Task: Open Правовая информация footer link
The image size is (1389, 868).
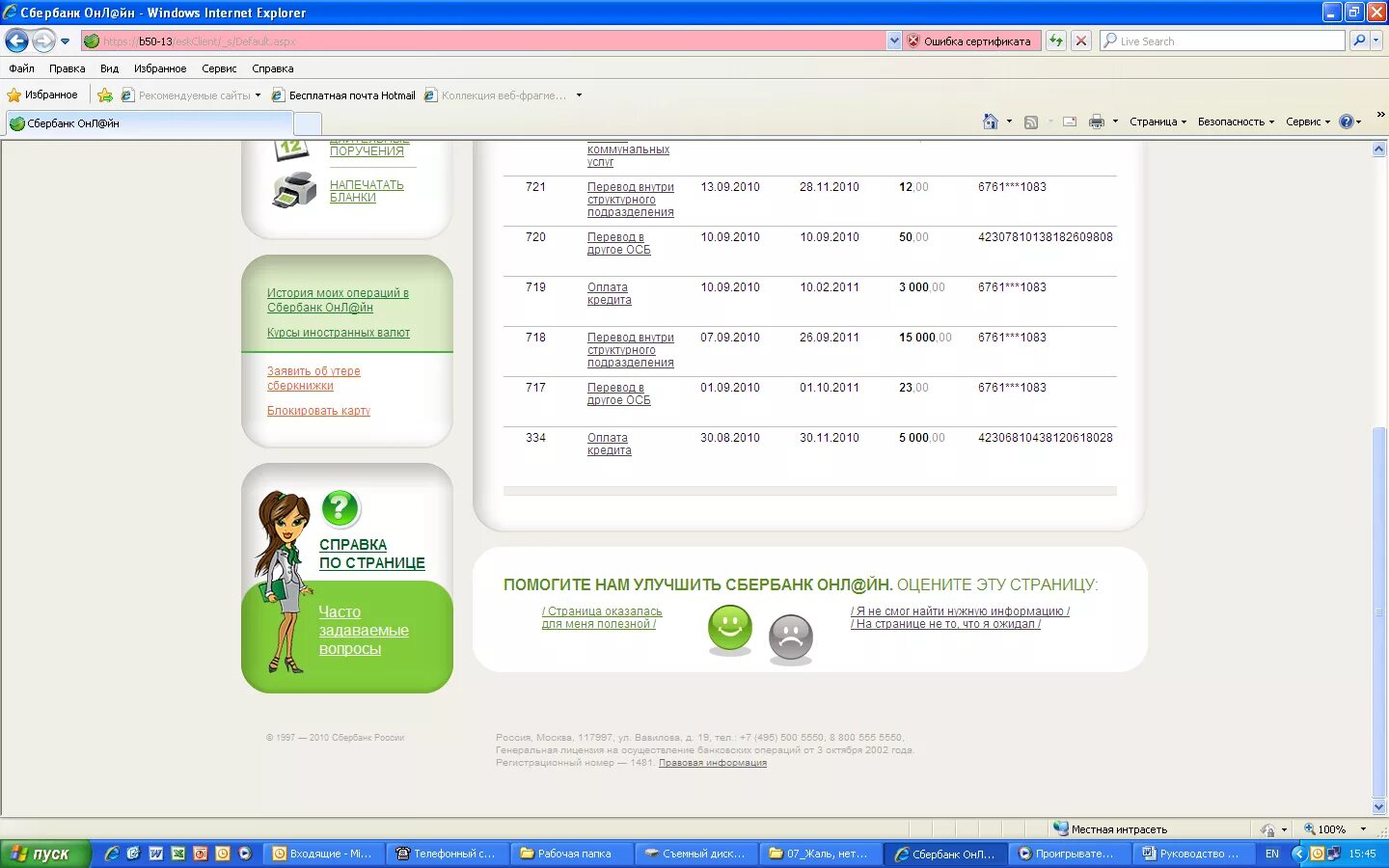Action: (x=713, y=763)
